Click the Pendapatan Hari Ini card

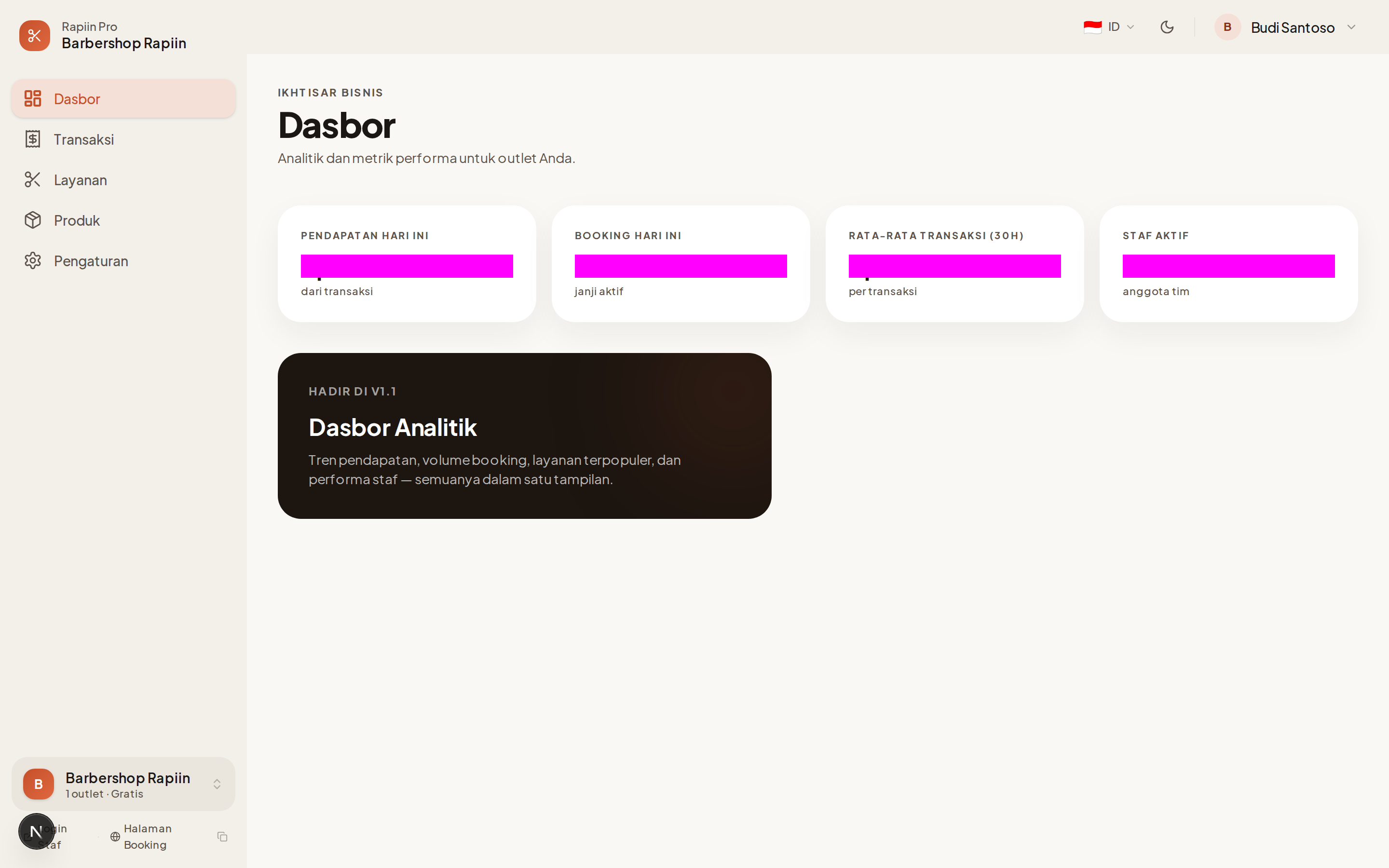click(407, 263)
